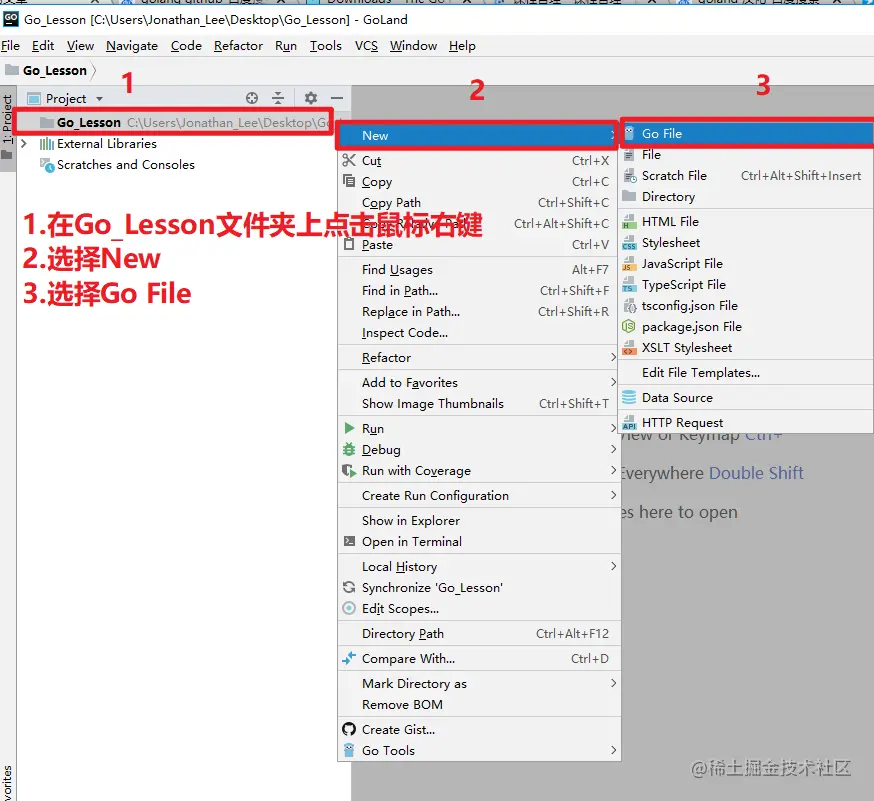Click the Scratch File icon
The height and width of the screenshot is (801, 874).
click(630, 176)
